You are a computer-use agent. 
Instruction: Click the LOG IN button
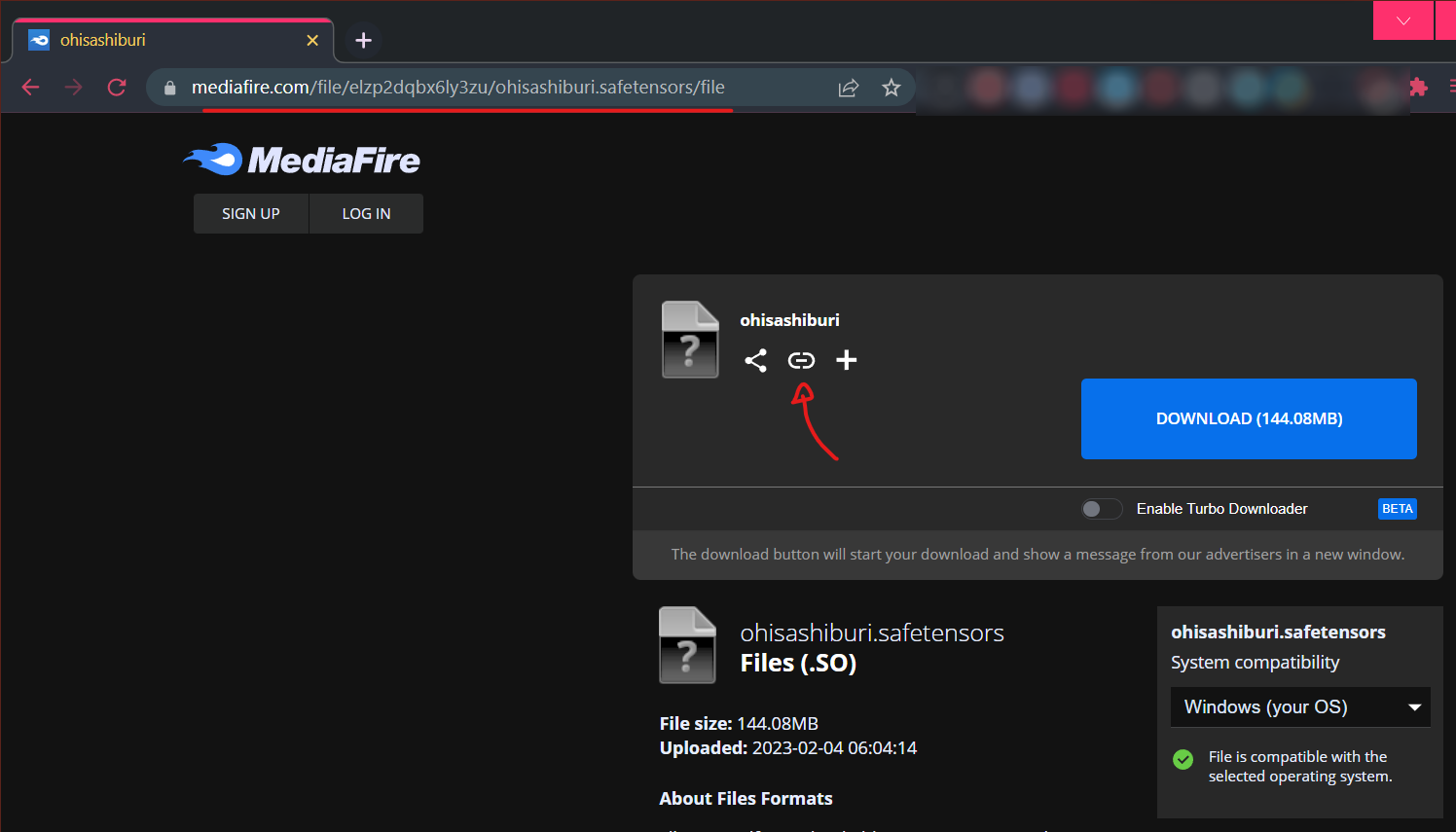[366, 214]
